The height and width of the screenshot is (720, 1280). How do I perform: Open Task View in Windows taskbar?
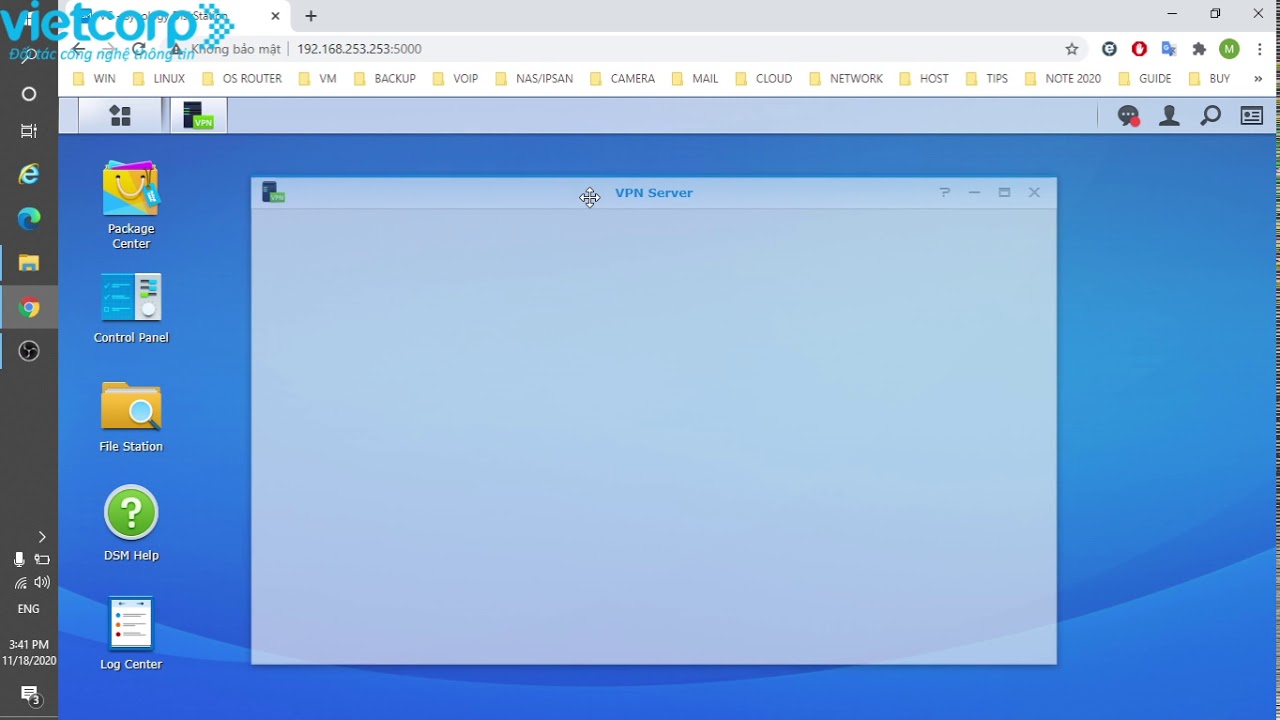point(29,131)
